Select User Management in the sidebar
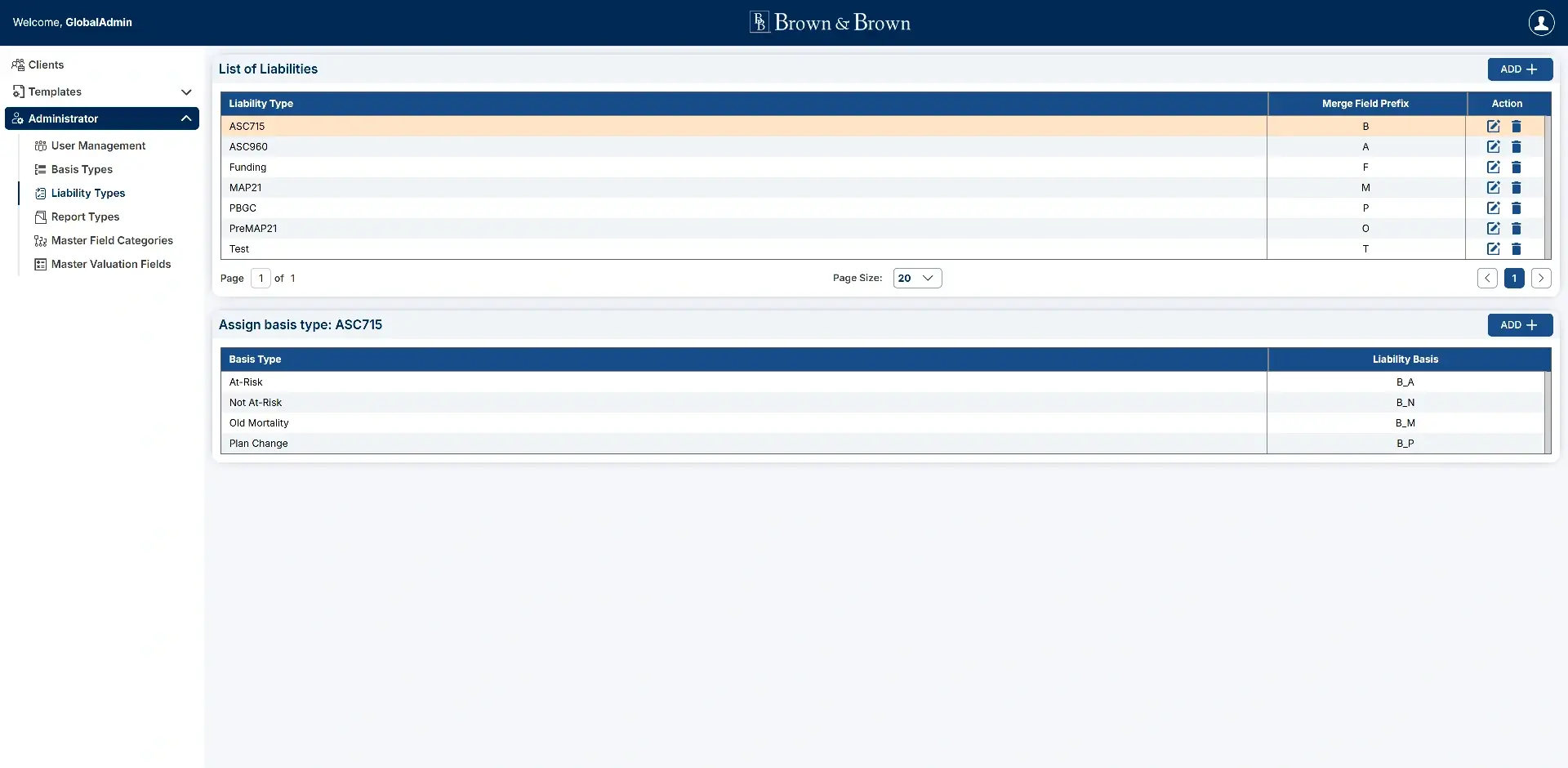Screen dimensions: 1568x768 point(98,145)
